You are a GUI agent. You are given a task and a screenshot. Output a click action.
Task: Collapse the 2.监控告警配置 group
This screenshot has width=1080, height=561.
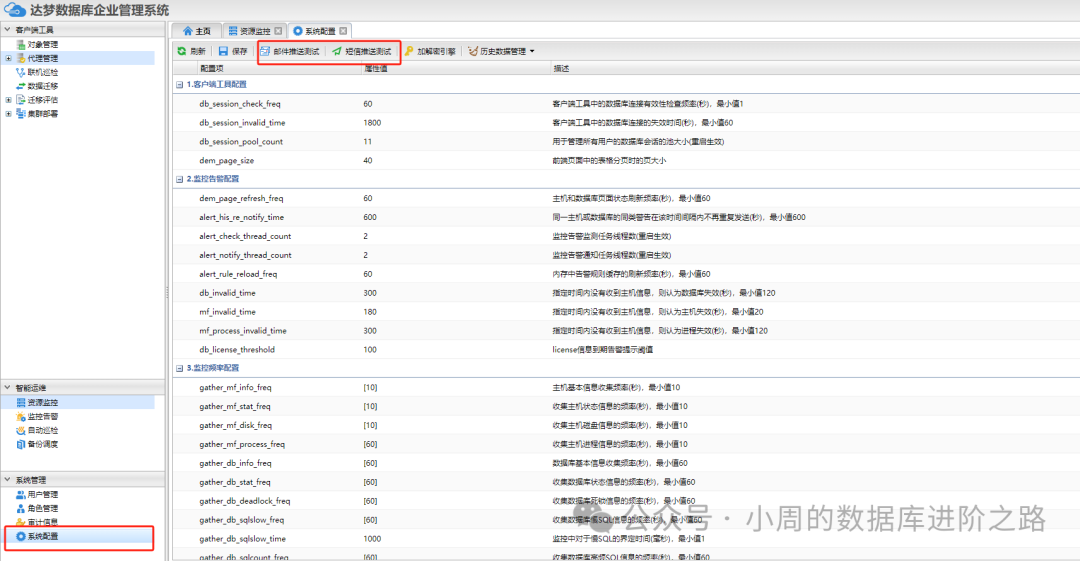coord(180,179)
